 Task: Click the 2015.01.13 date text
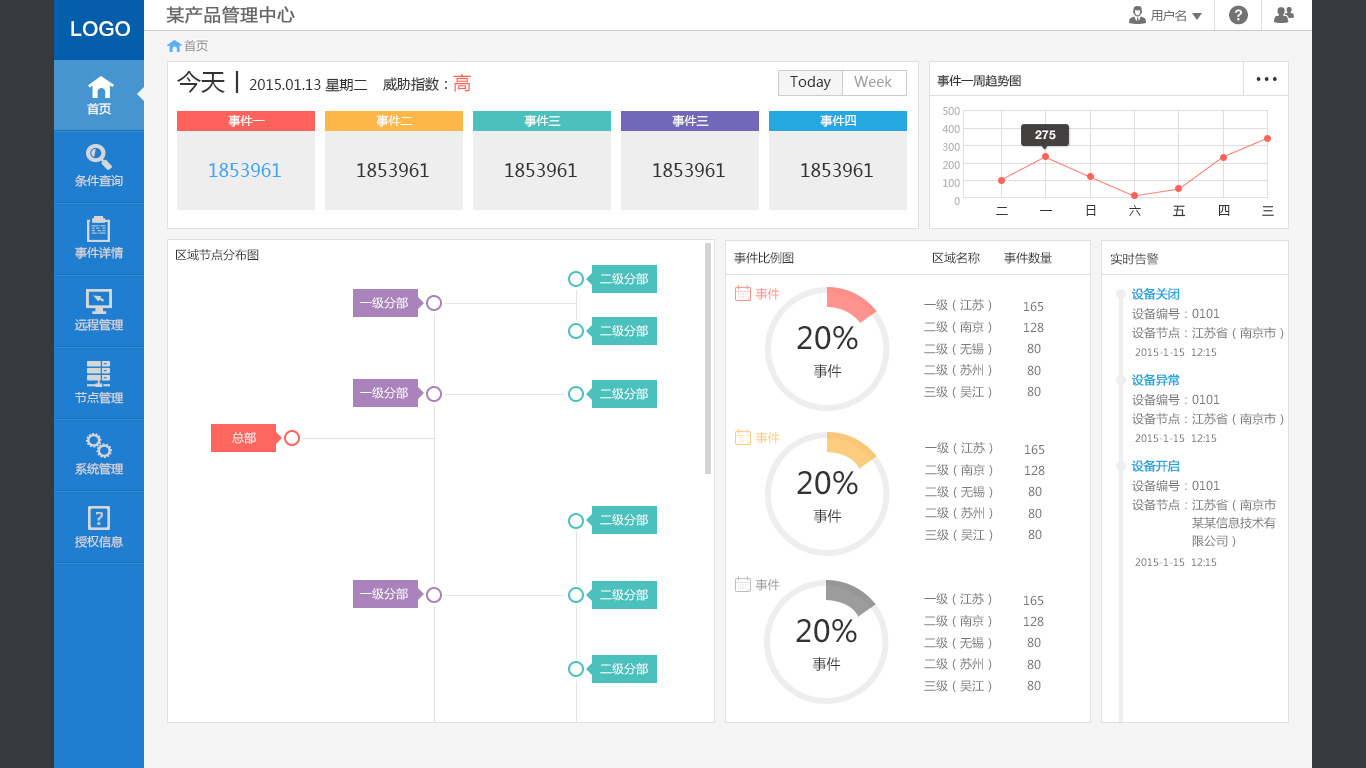pyautogui.click(x=285, y=85)
